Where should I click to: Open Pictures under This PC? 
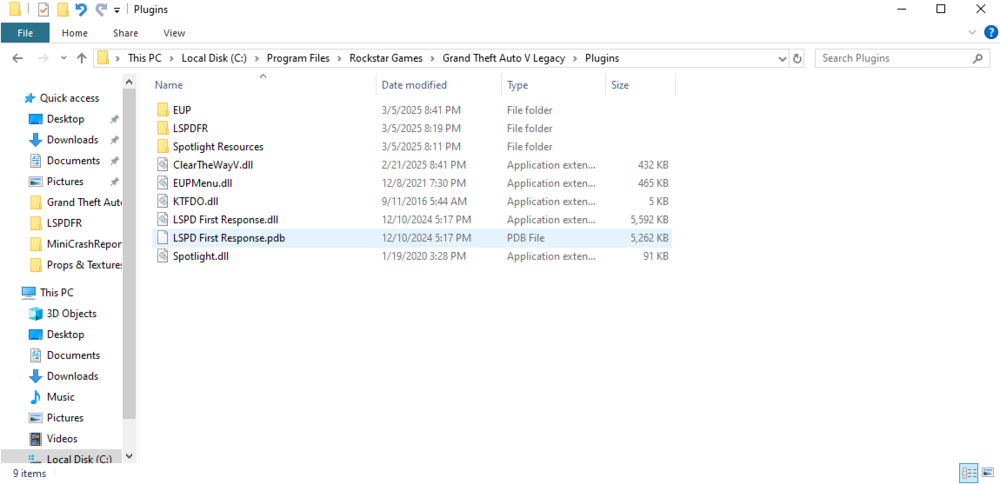(x=65, y=418)
